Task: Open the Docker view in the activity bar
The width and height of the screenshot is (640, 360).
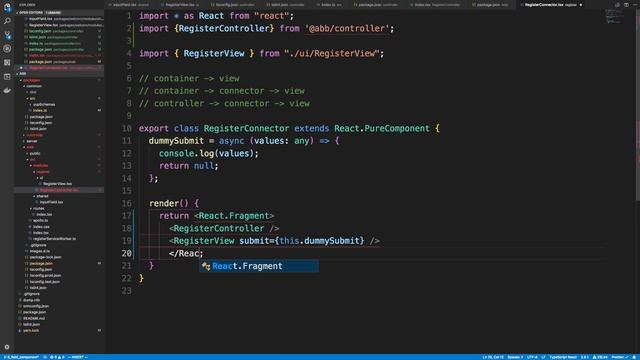Action: [7, 90]
